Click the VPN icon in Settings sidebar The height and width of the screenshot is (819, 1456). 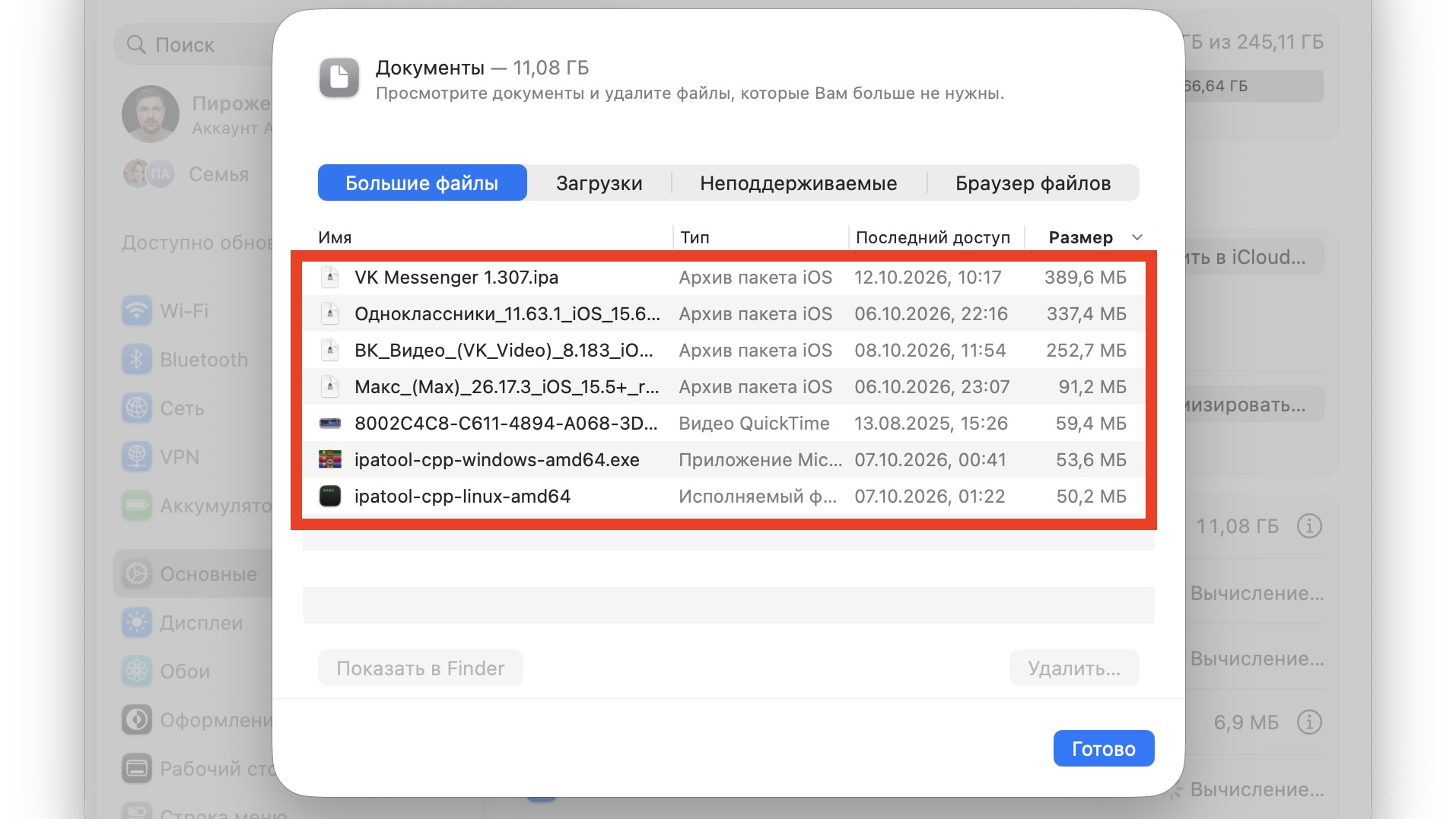point(137,457)
